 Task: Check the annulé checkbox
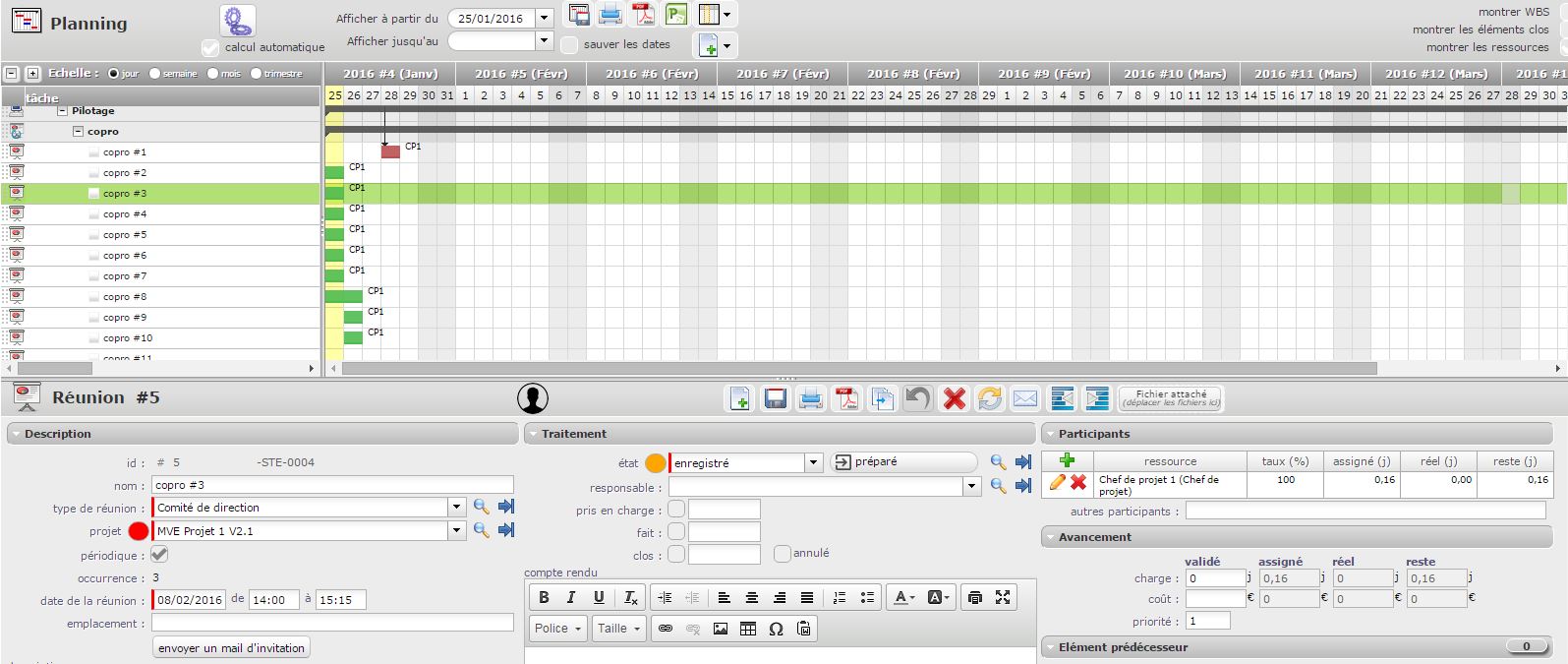tap(783, 554)
